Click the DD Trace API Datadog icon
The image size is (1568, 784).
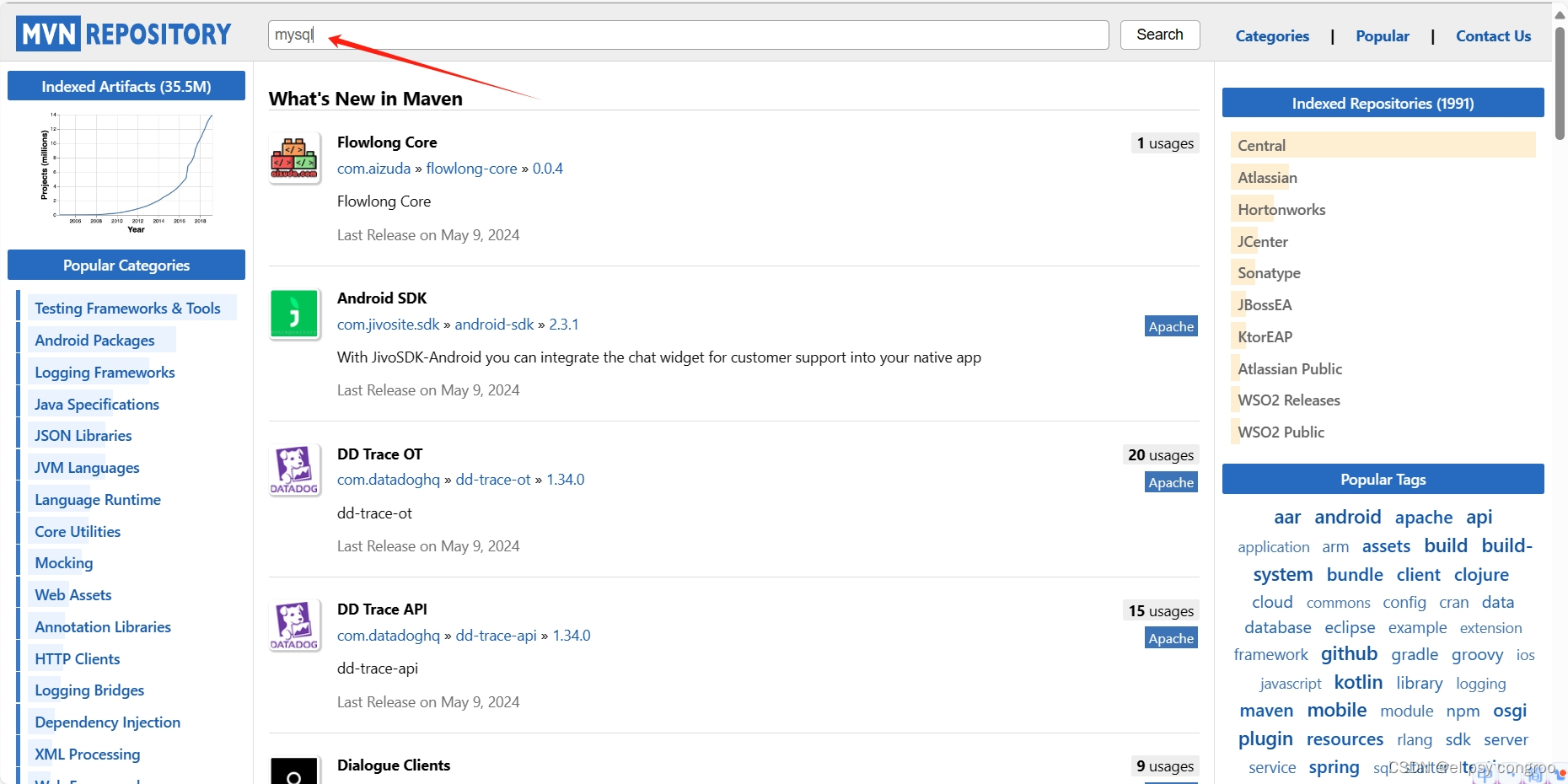coord(294,626)
